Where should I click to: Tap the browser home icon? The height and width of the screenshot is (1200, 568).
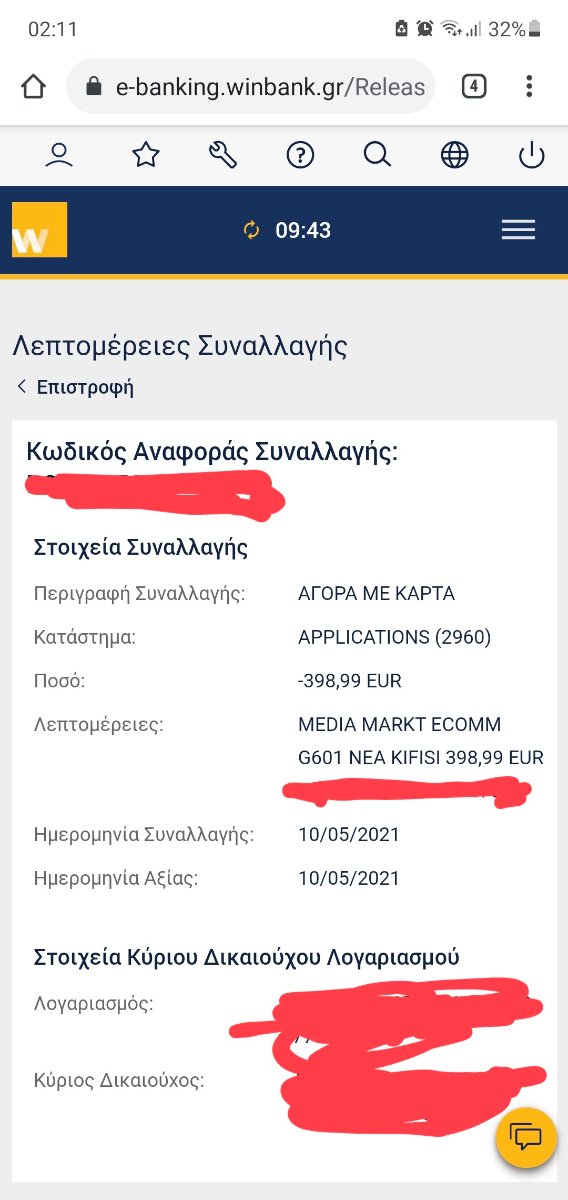click(33, 87)
